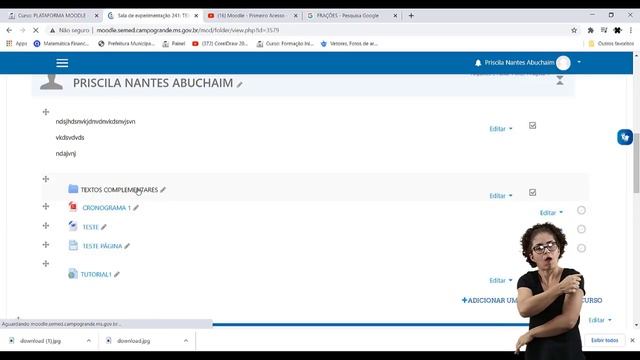
Task: Close the downloads bar
Action: click(632, 340)
